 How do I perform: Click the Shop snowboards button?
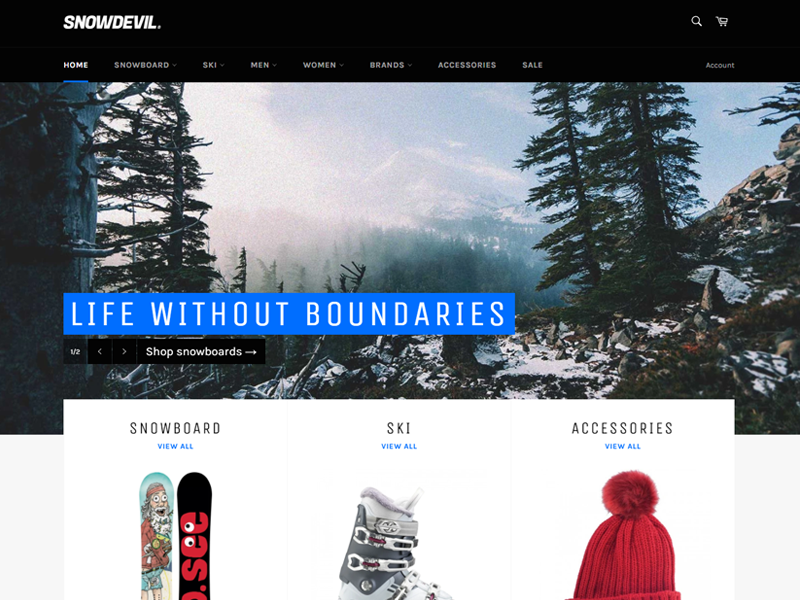[201, 352]
